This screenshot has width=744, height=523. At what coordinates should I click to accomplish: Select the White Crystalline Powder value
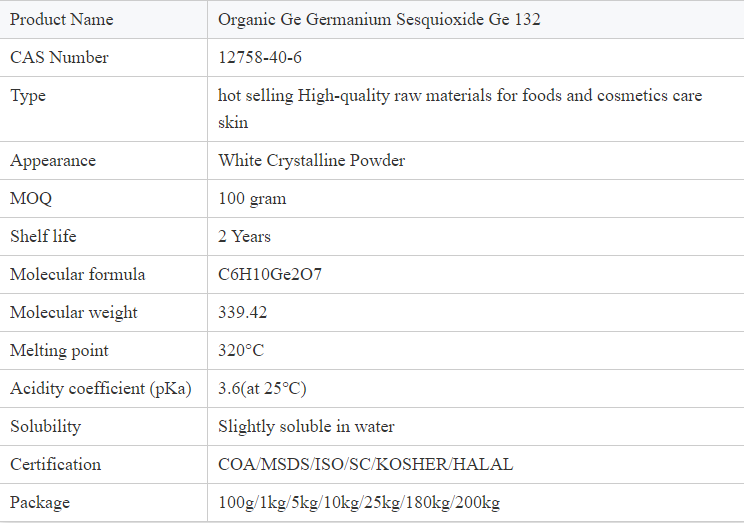(311, 160)
